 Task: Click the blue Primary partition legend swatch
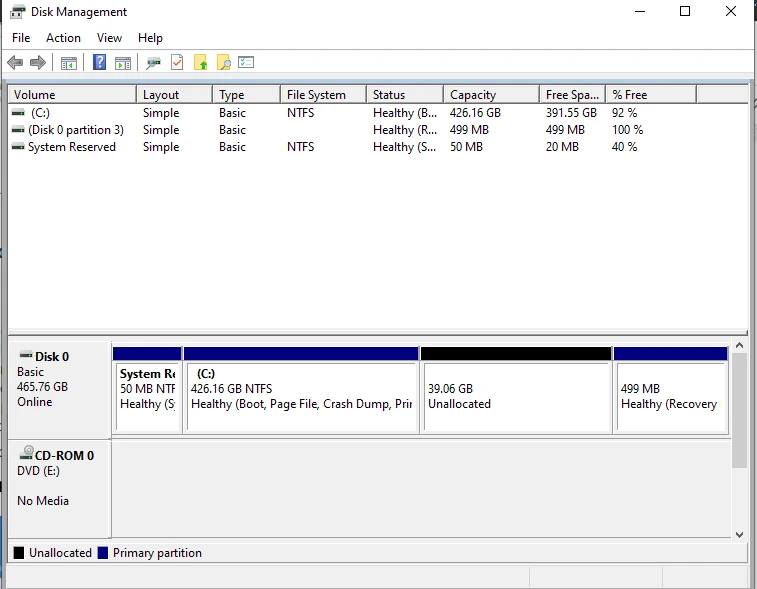point(102,553)
